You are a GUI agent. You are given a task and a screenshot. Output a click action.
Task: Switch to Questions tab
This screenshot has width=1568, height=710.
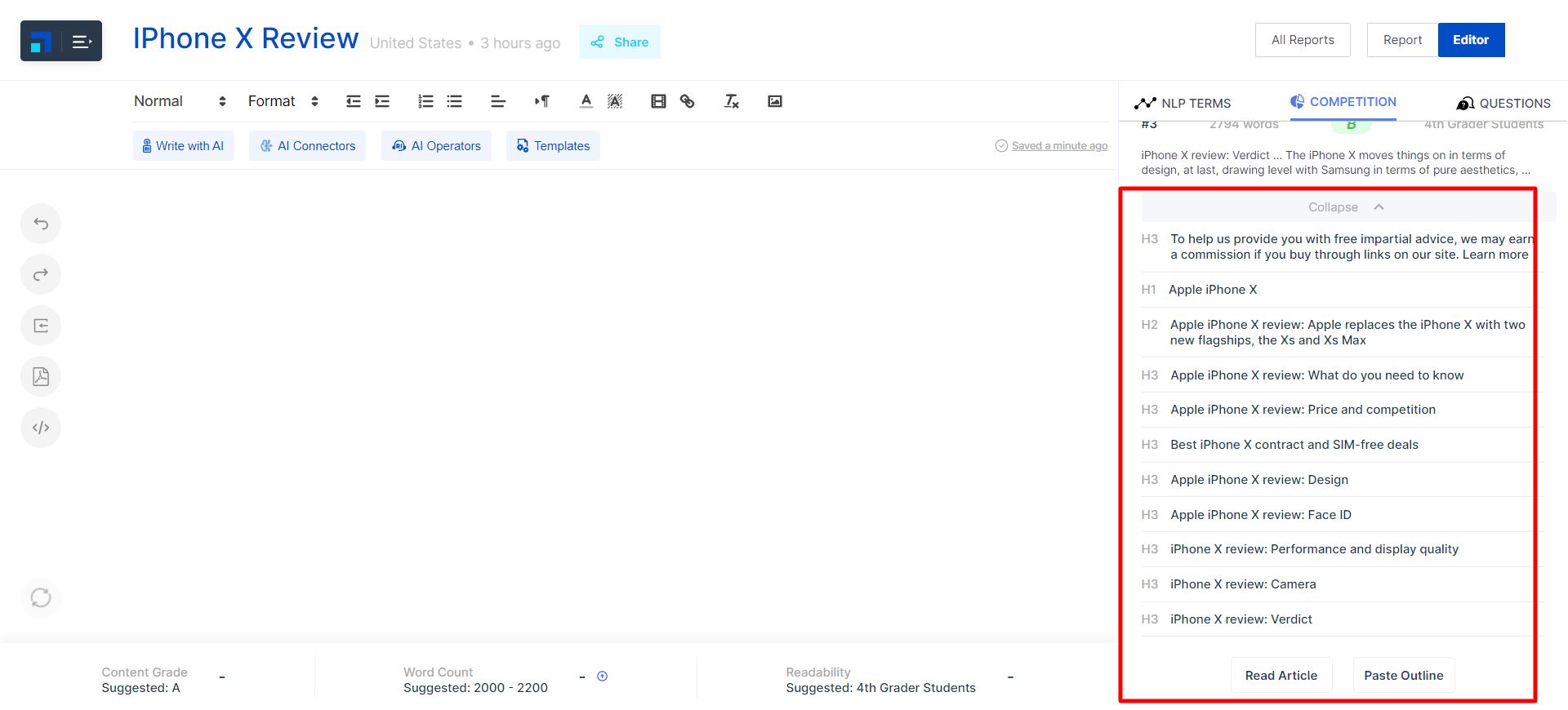click(1503, 104)
